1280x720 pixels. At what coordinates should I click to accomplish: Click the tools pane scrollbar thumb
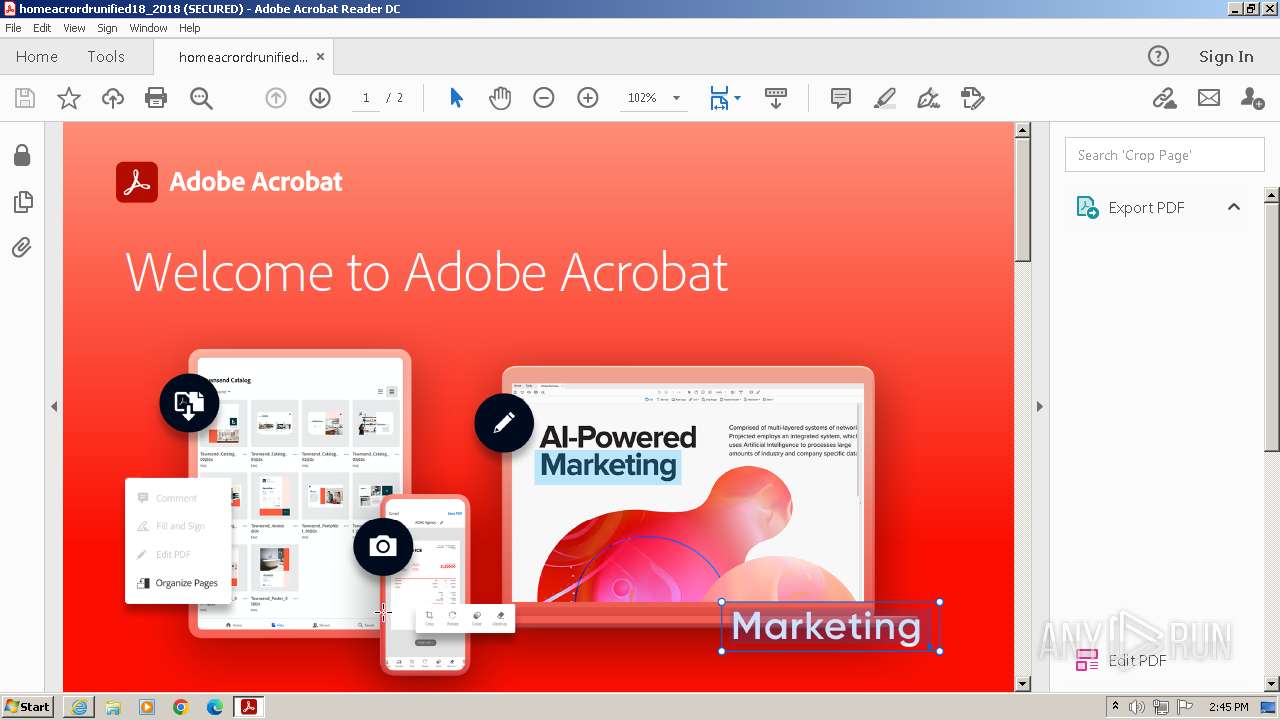pyautogui.click(x=1272, y=325)
